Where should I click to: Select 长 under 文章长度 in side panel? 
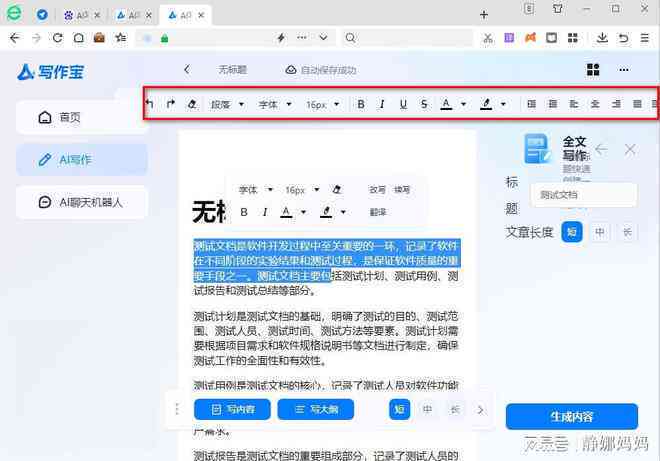click(x=628, y=232)
